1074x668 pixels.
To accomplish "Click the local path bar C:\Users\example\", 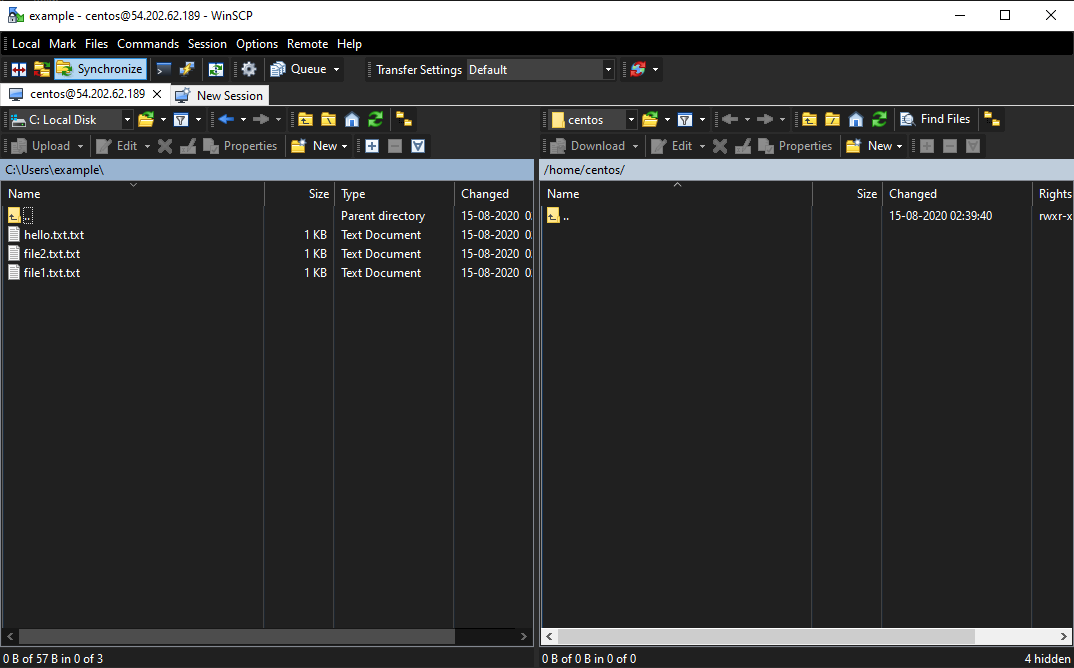I will 267,170.
